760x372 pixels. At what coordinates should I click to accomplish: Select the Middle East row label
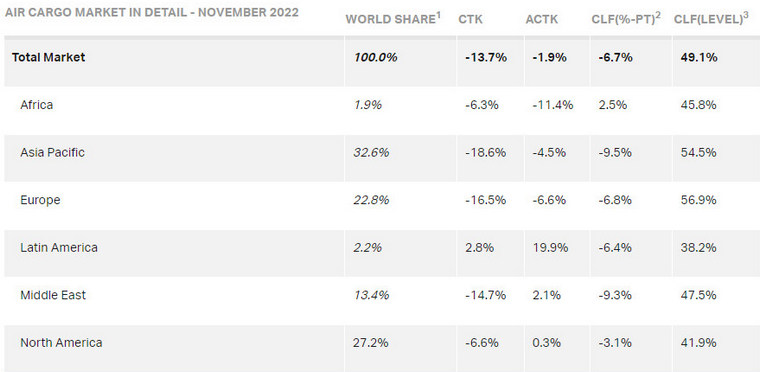pos(53,295)
